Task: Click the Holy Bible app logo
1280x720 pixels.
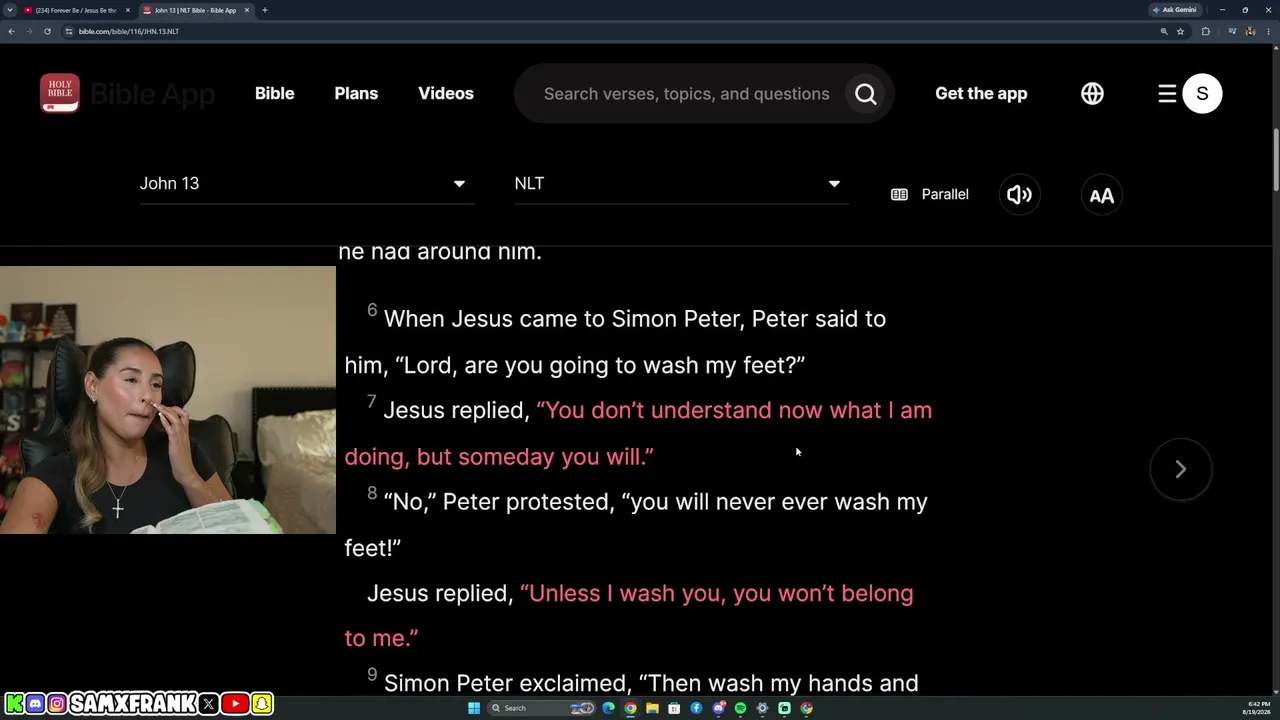Action: [x=60, y=93]
